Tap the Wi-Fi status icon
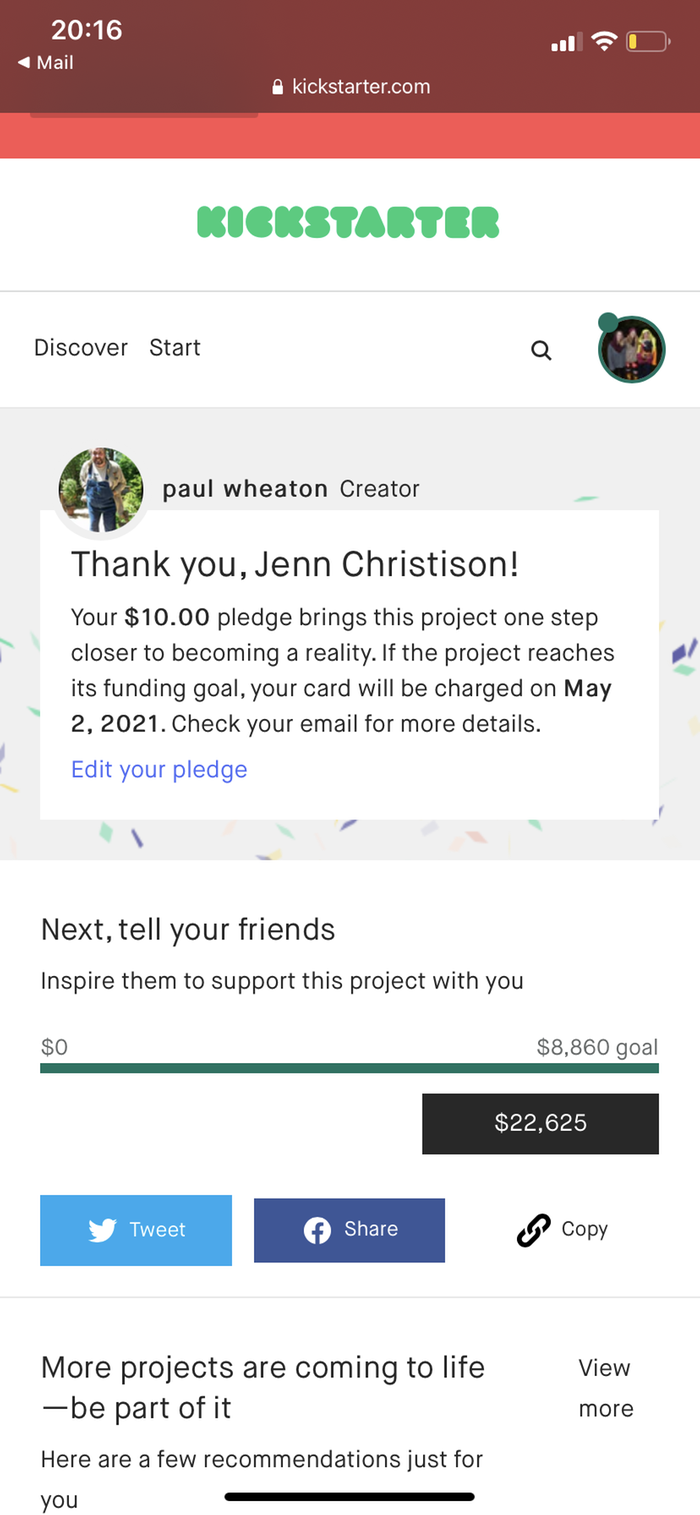700x1515 pixels. click(603, 41)
